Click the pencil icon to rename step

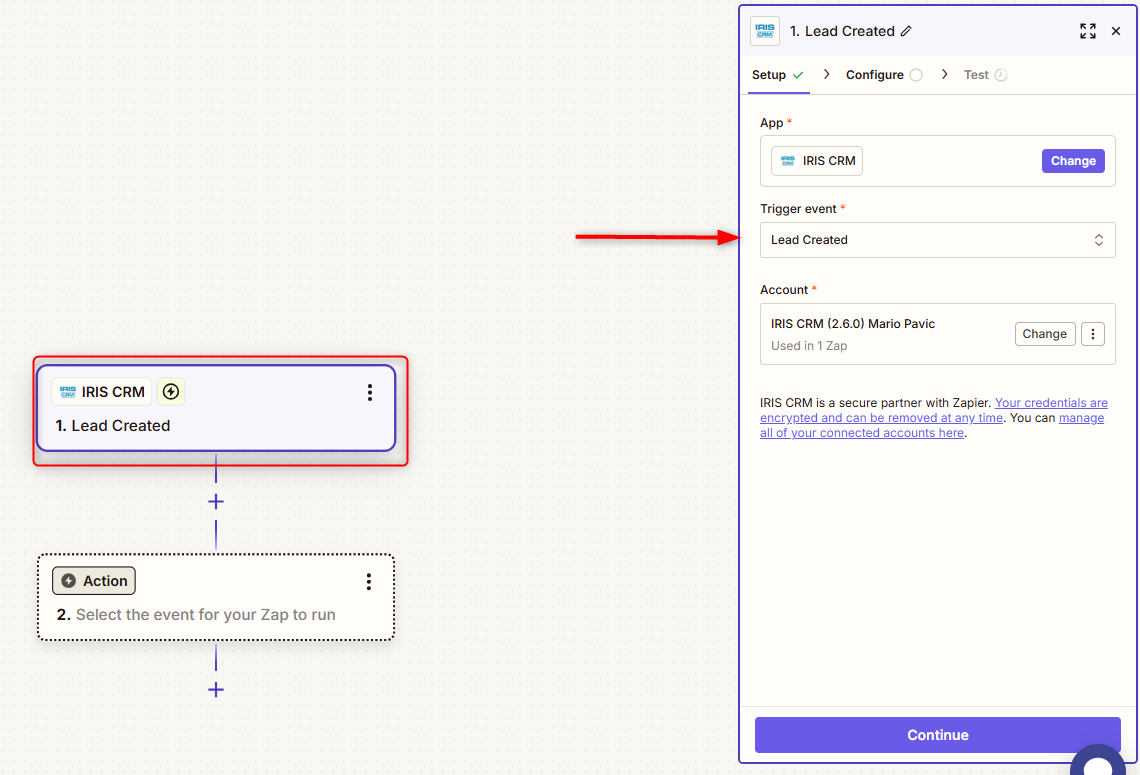click(x=906, y=31)
